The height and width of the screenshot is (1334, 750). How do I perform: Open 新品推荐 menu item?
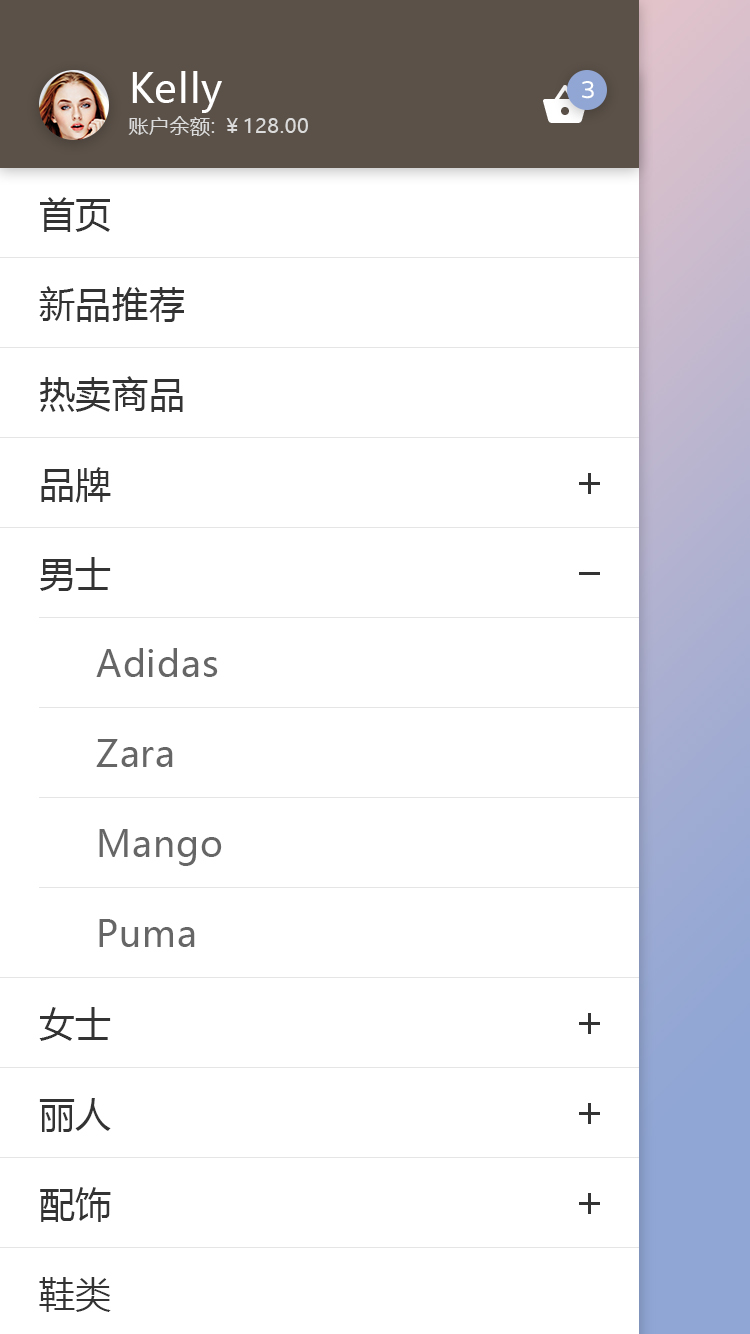319,303
